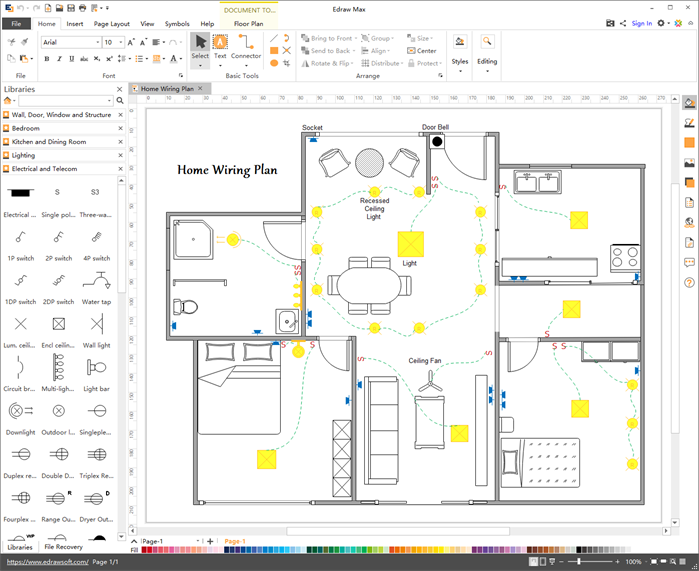This screenshot has width=699, height=571.
Task: Open the Page Layout ribbon tab
Action: coord(111,23)
